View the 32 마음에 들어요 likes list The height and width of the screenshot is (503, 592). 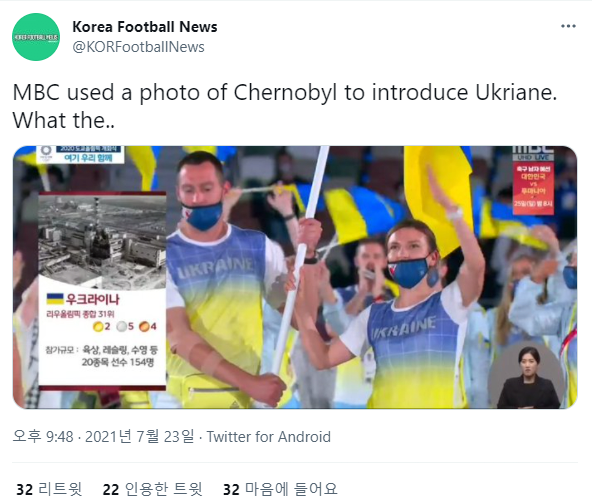pos(280,489)
